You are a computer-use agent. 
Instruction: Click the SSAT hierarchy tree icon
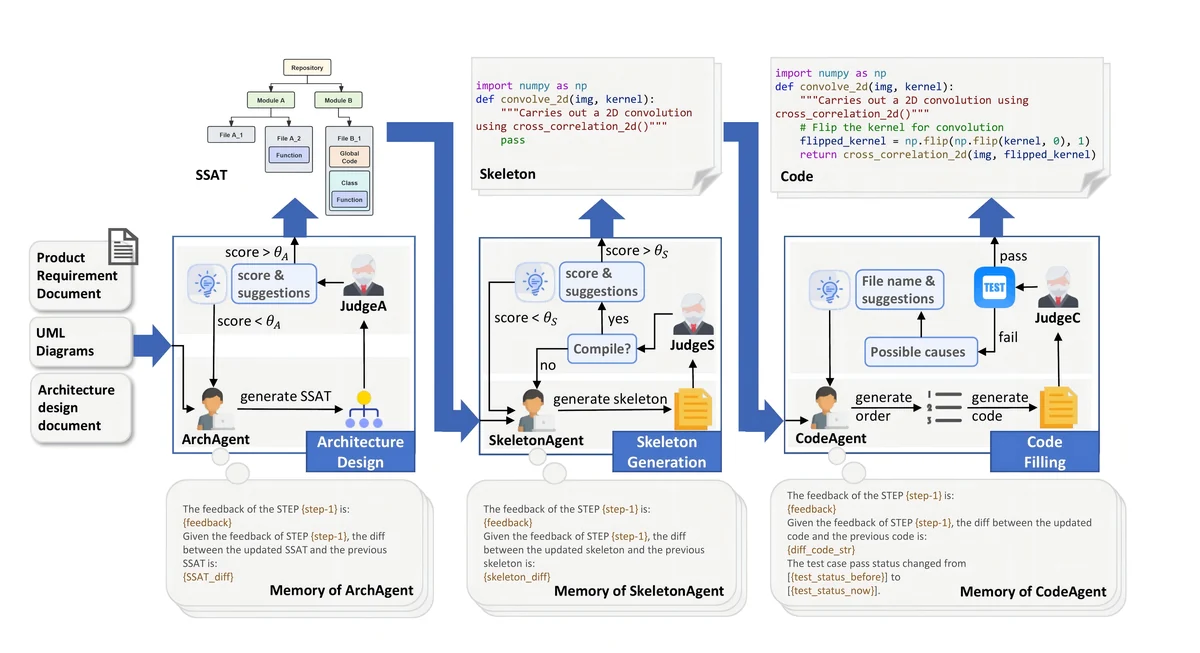pyautogui.click(x=363, y=411)
